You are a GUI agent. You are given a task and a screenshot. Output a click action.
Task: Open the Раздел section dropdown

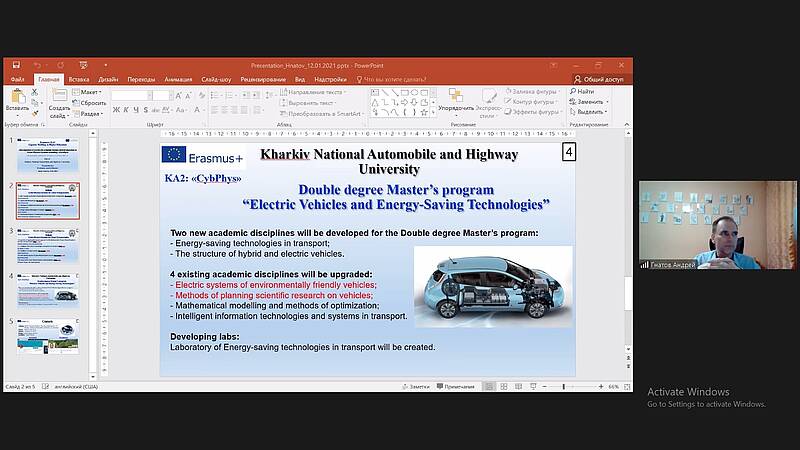point(88,113)
